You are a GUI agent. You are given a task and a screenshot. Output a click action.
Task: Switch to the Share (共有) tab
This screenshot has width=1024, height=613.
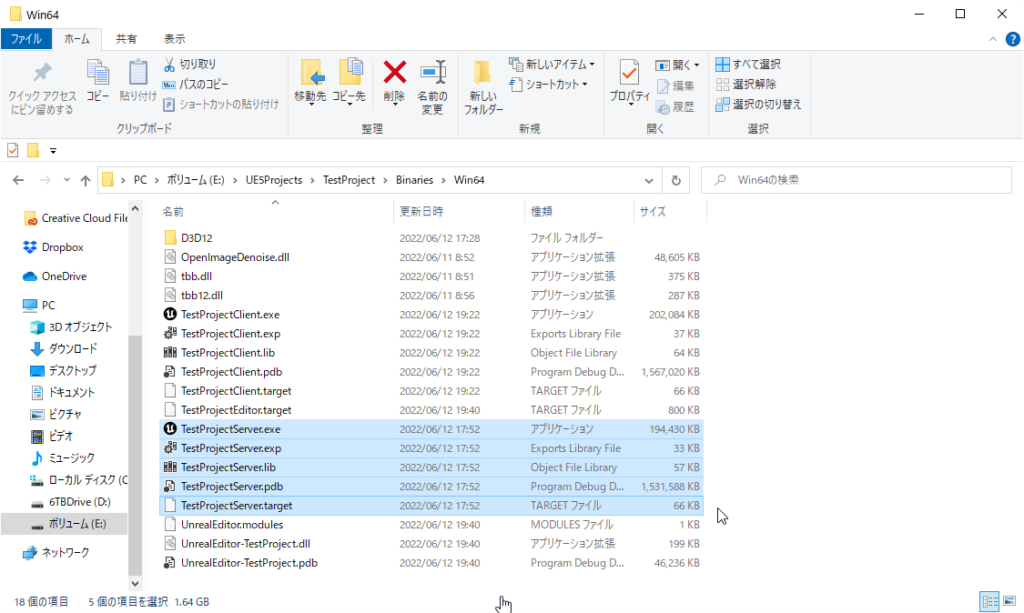pyautogui.click(x=126, y=39)
